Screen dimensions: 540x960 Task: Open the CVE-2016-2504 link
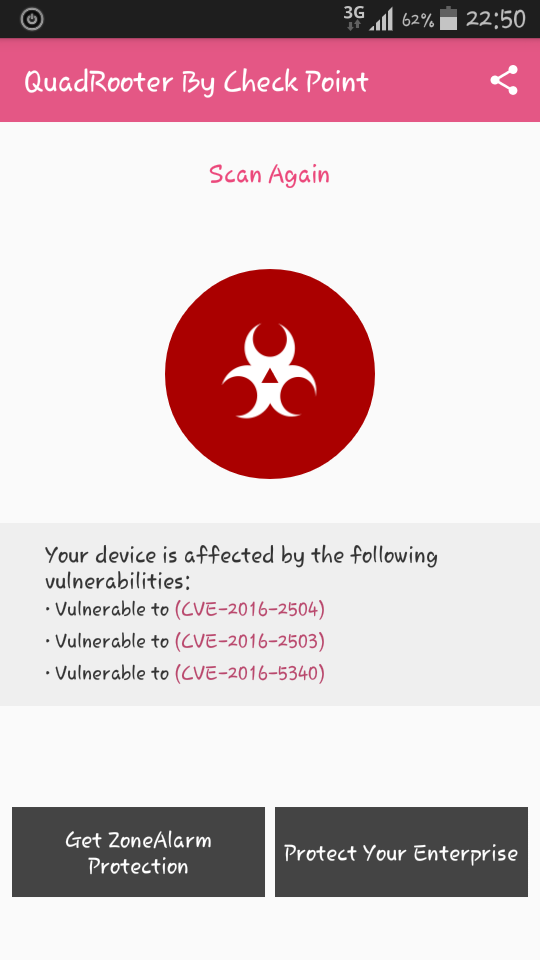[250, 609]
